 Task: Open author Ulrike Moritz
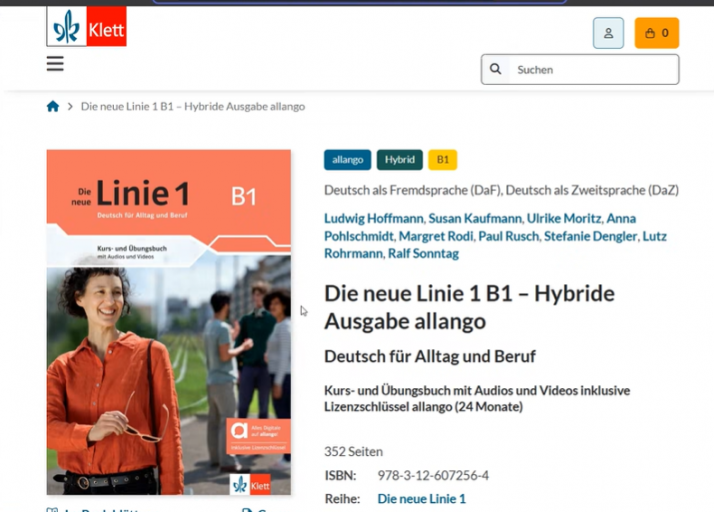click(564, 219)
